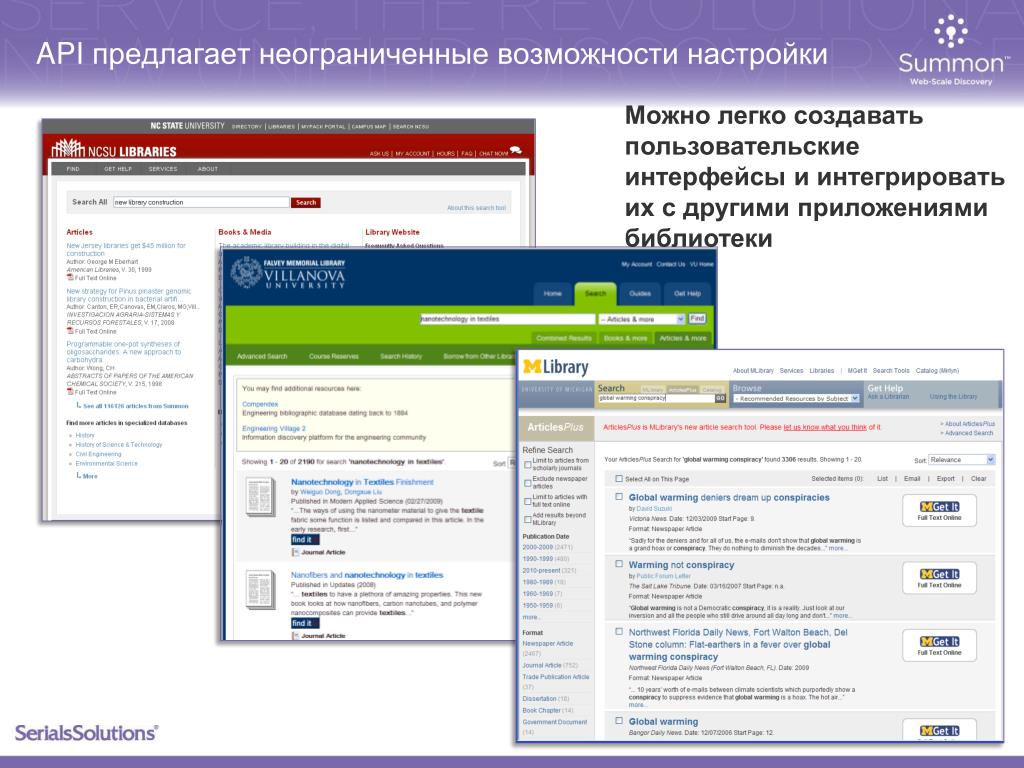Image resolution: width=1024 pixels, height=768 pixels.
Task: Check Add results beyond MLibrary
Action: coord(528,519)
